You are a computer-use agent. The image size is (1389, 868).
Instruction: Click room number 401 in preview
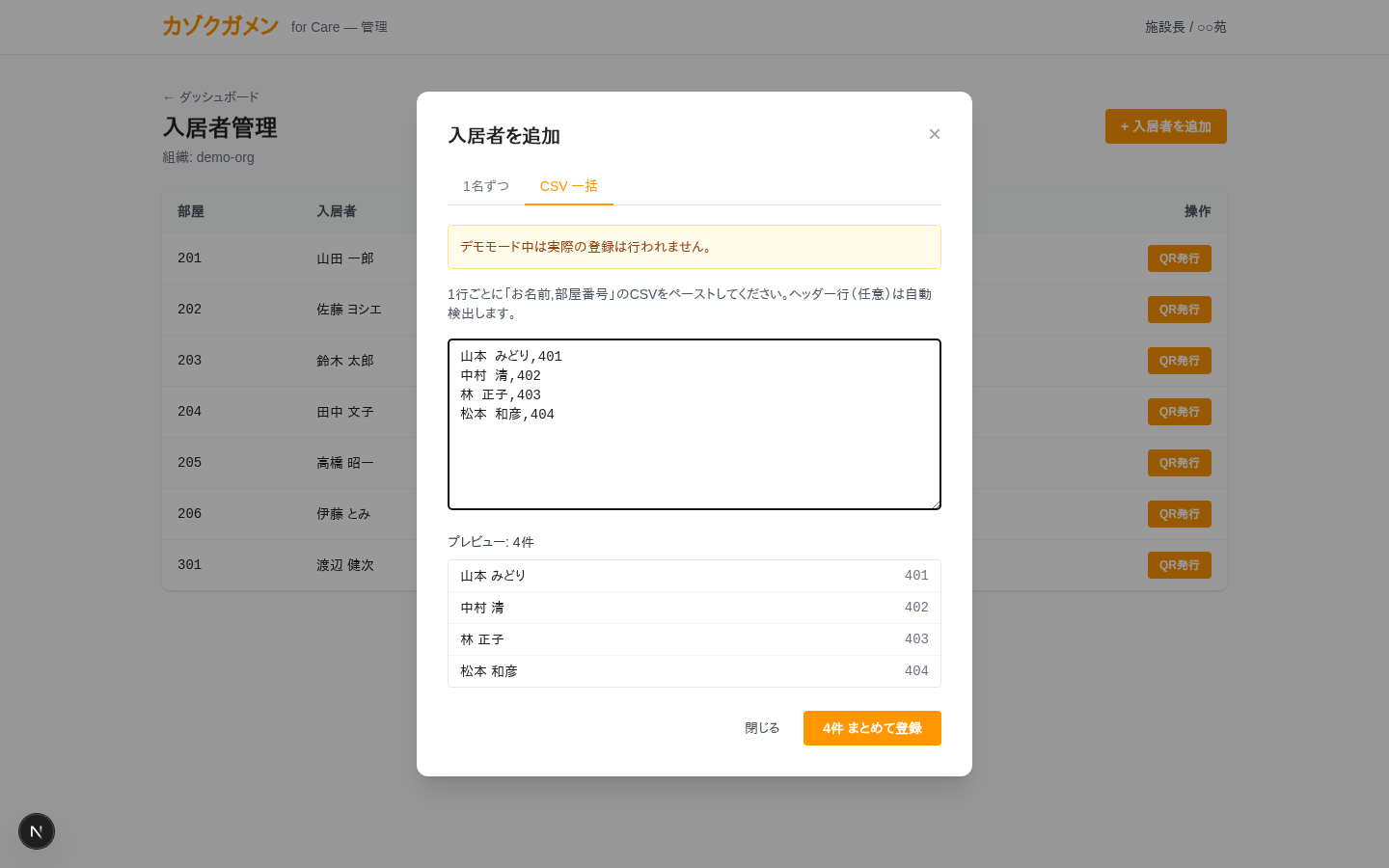pyautogui.click(x=916, y=576)
